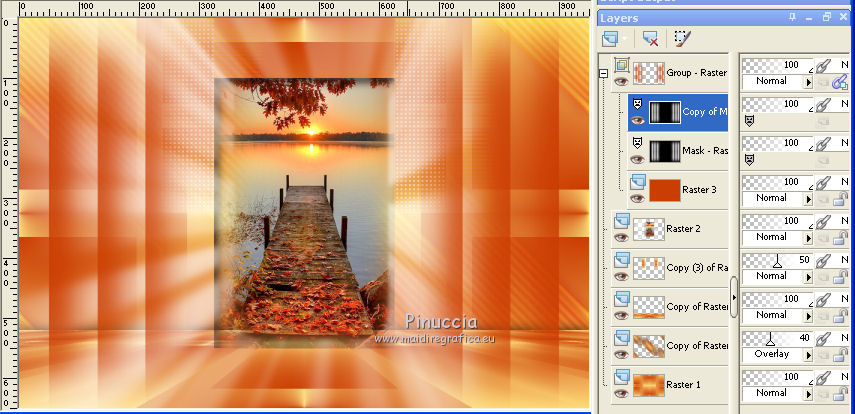Screen dimensions: 855x414
Task: Hide the Raster 1 layer
Action: coord(622,393)
